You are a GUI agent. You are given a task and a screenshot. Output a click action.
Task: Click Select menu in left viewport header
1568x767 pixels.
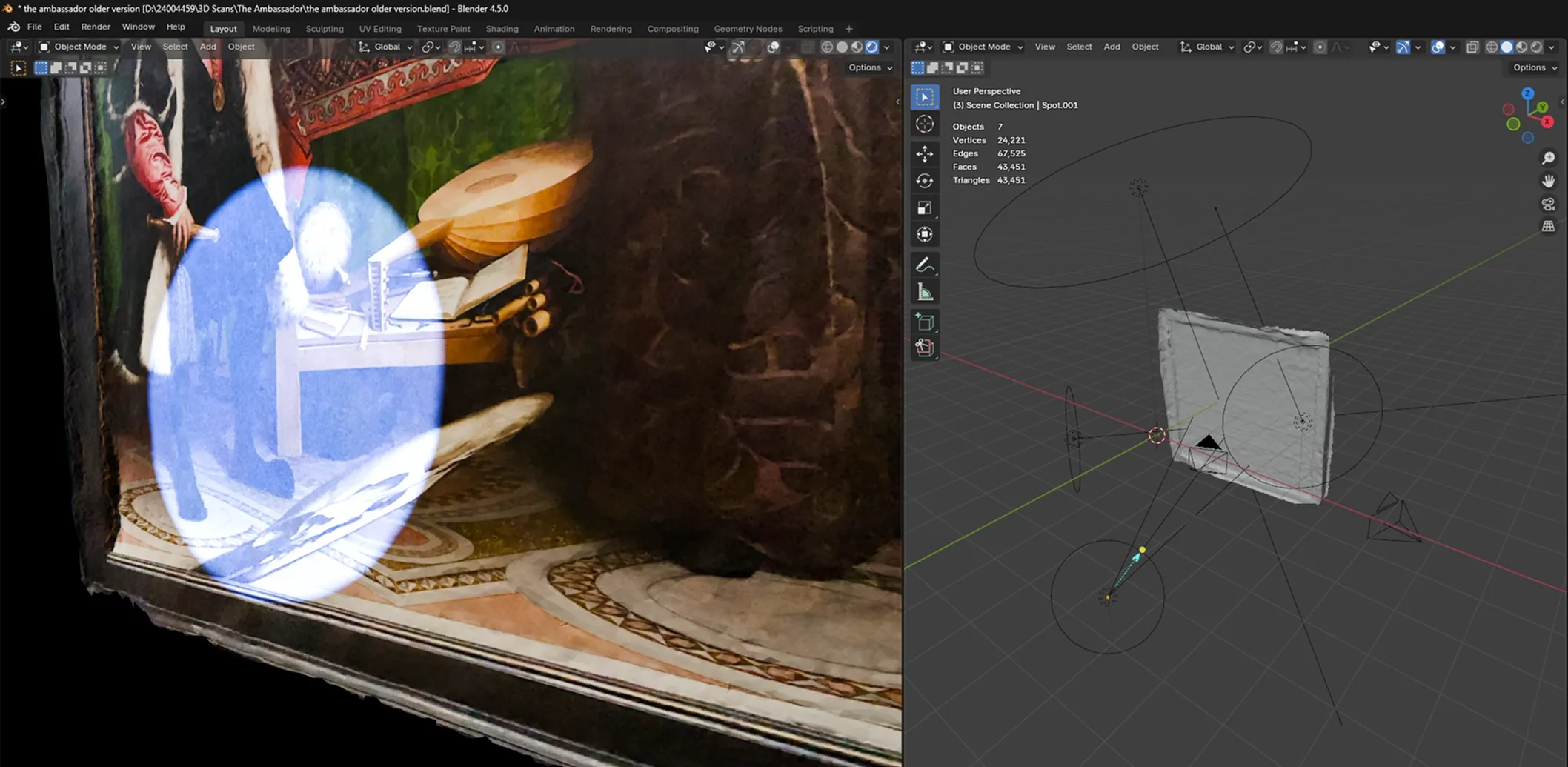tap(175, 47)
